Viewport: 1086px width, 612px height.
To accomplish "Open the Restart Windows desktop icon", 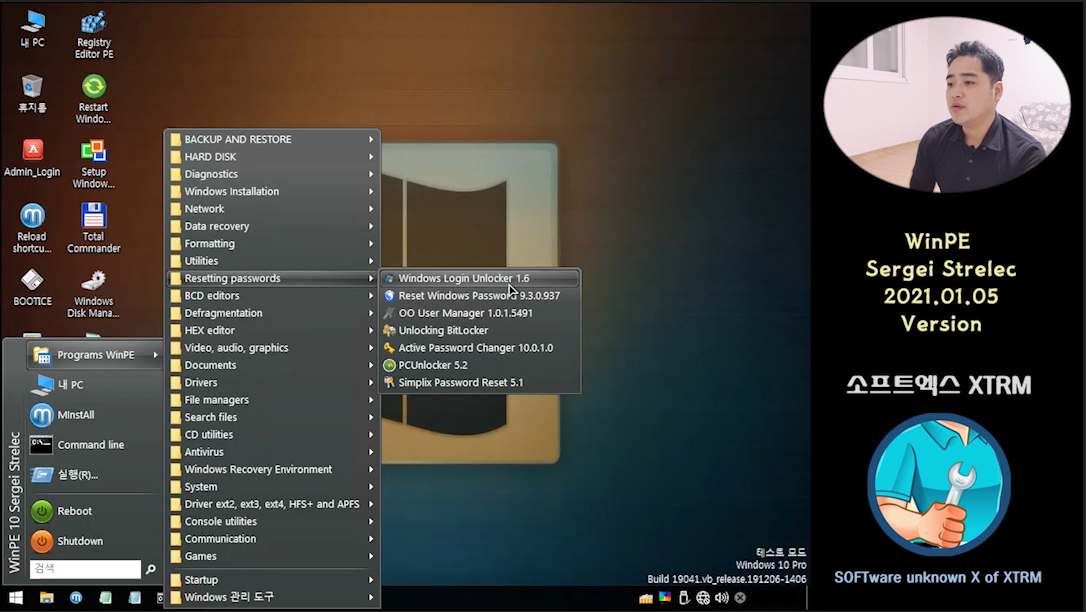I will (94, 99).
